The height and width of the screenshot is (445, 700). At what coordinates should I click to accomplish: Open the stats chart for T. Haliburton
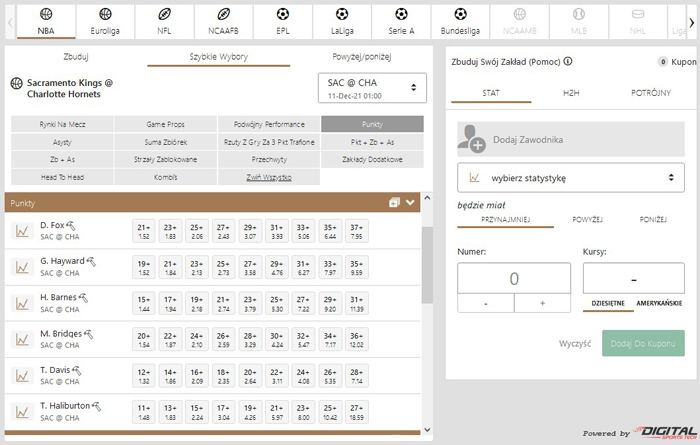pos(21,411)
